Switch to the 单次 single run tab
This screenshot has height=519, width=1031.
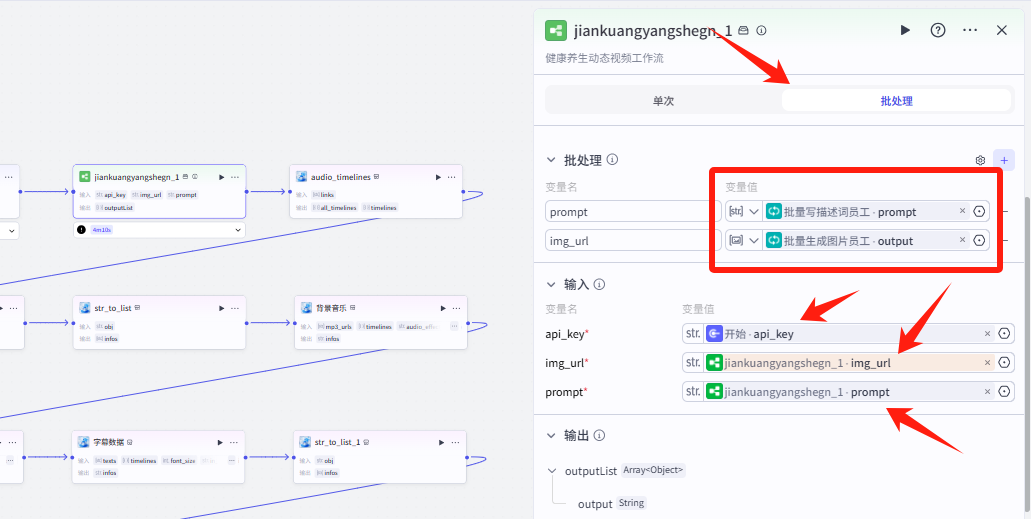pyautogui.click(x=663, y=101)
